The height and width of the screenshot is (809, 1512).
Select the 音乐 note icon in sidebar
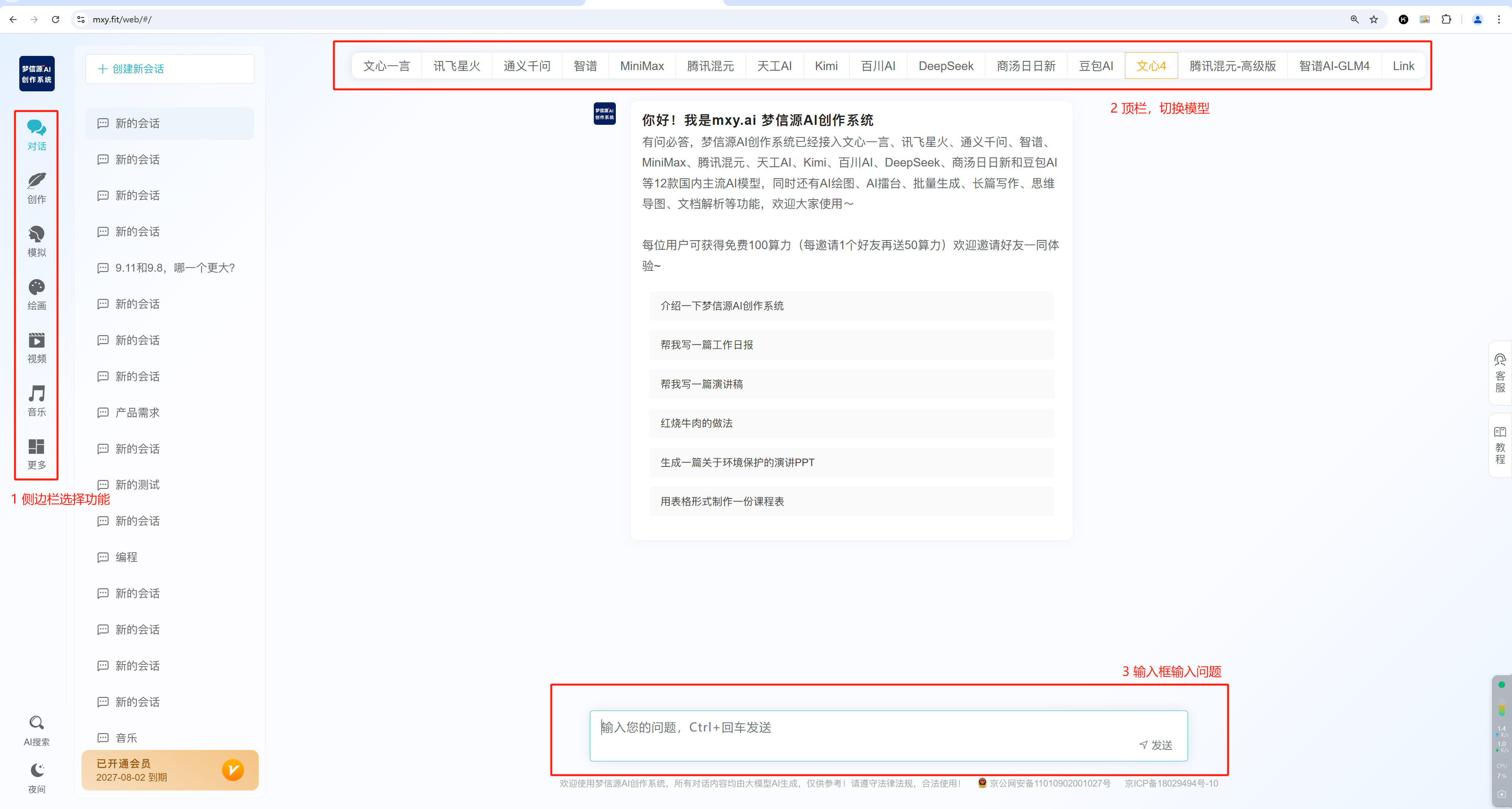click(x=36, y=394)
